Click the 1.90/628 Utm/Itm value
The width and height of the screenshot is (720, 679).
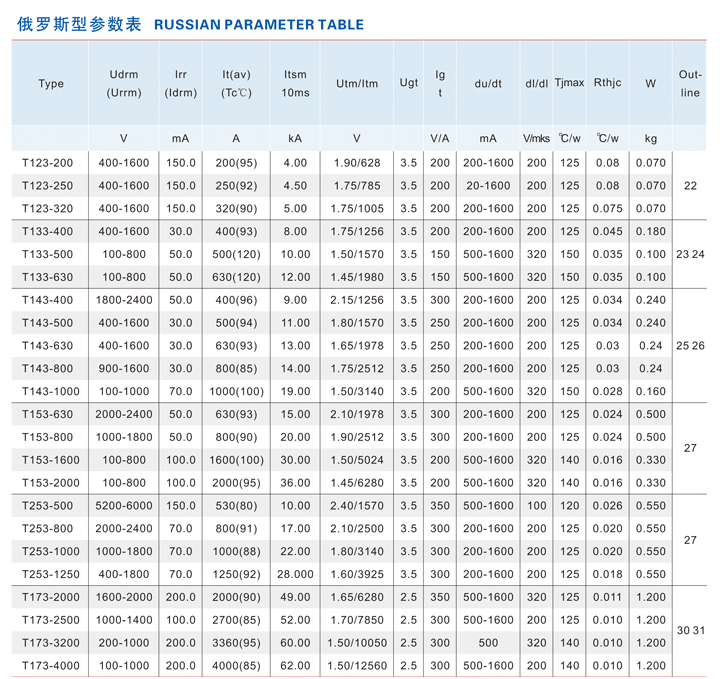(x=357, y=163)
